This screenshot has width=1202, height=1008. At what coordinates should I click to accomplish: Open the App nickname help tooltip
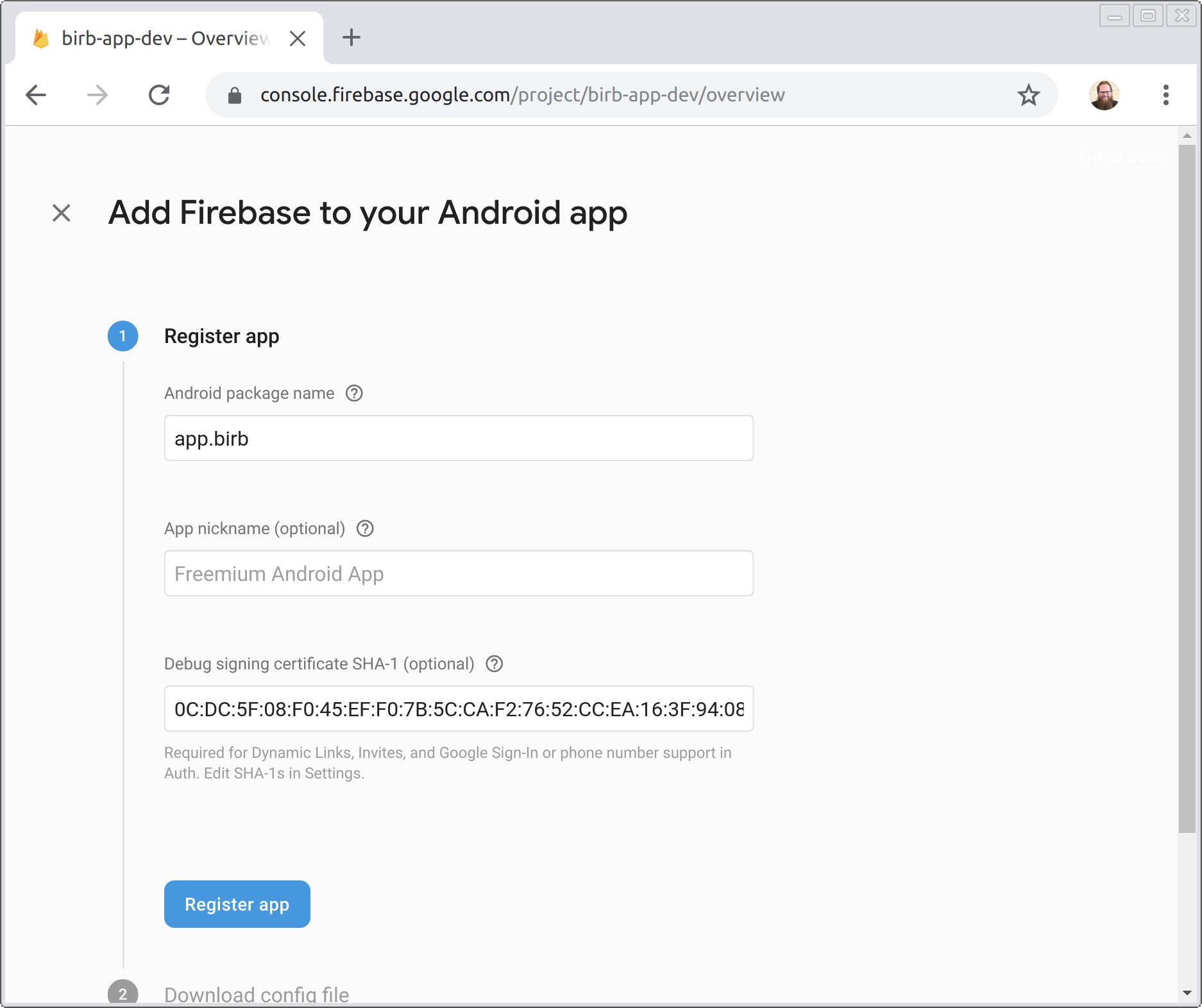coord(364,528)
